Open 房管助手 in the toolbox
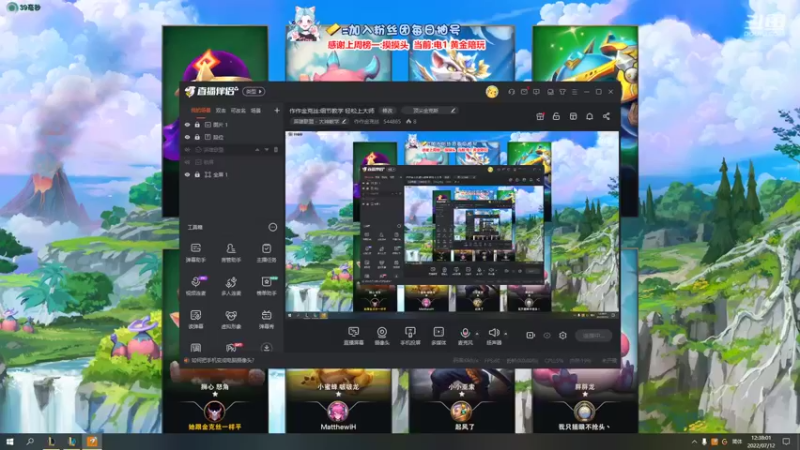 click(231, 252)
